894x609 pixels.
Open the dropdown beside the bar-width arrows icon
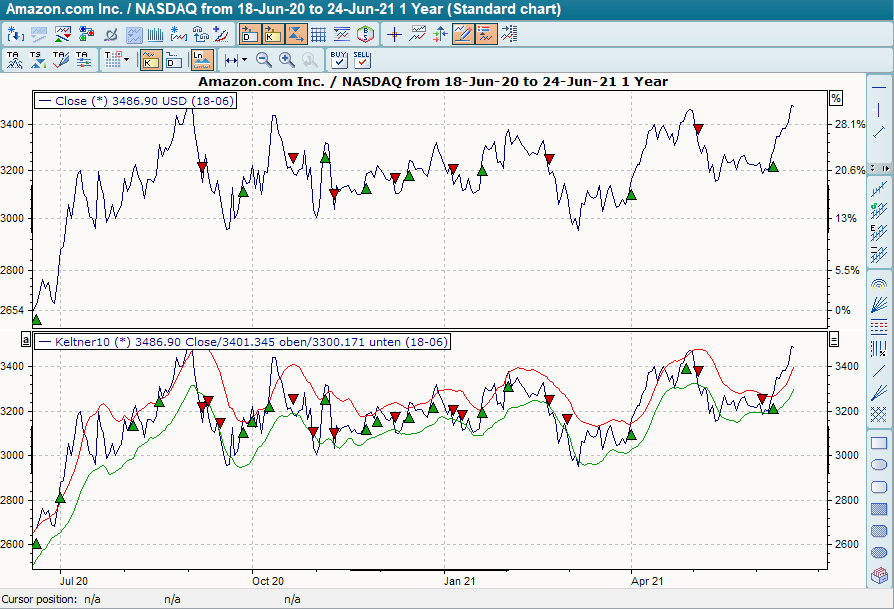pyautogui.click(x=245, y=60)
